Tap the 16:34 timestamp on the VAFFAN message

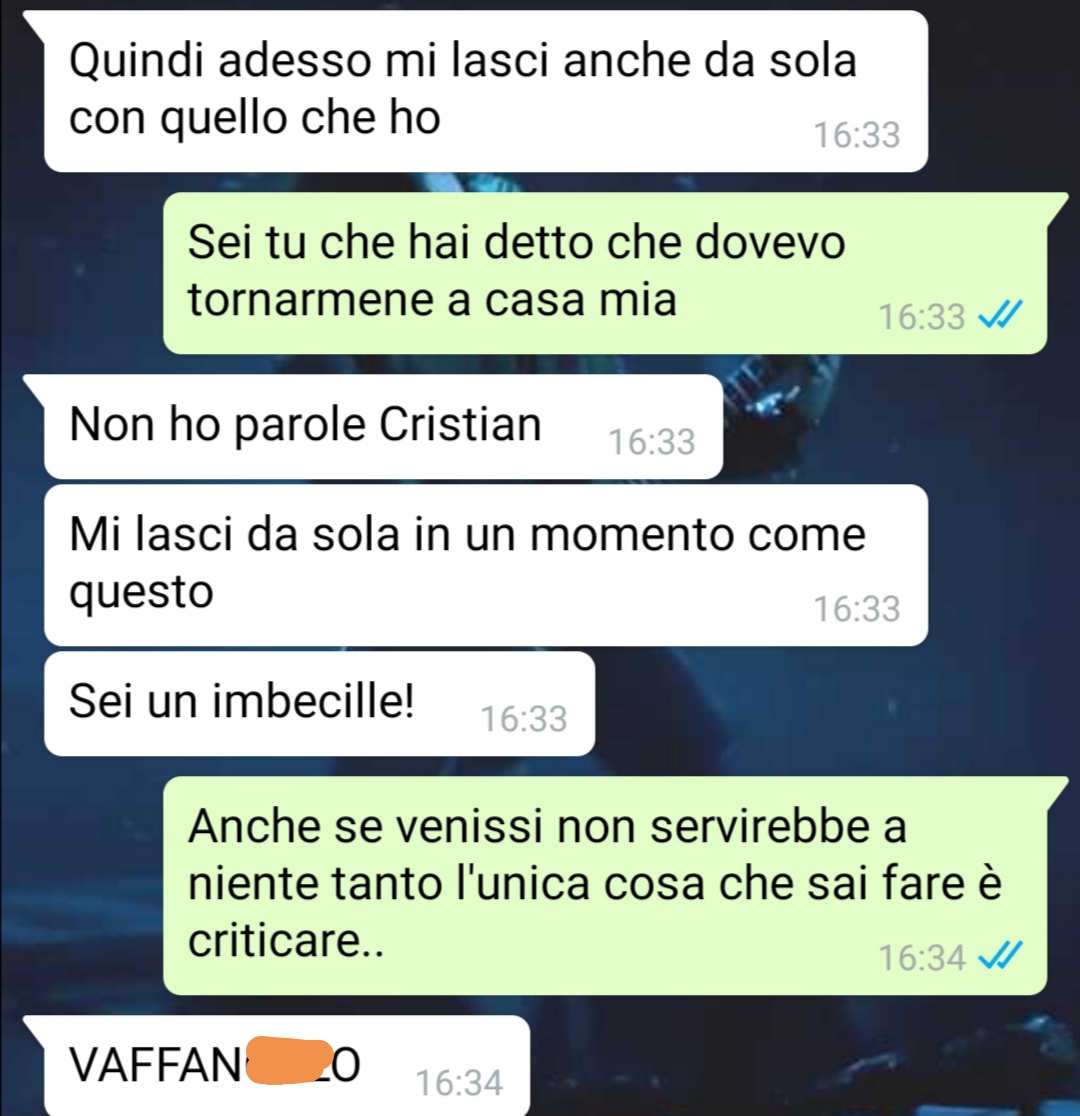459,1083
